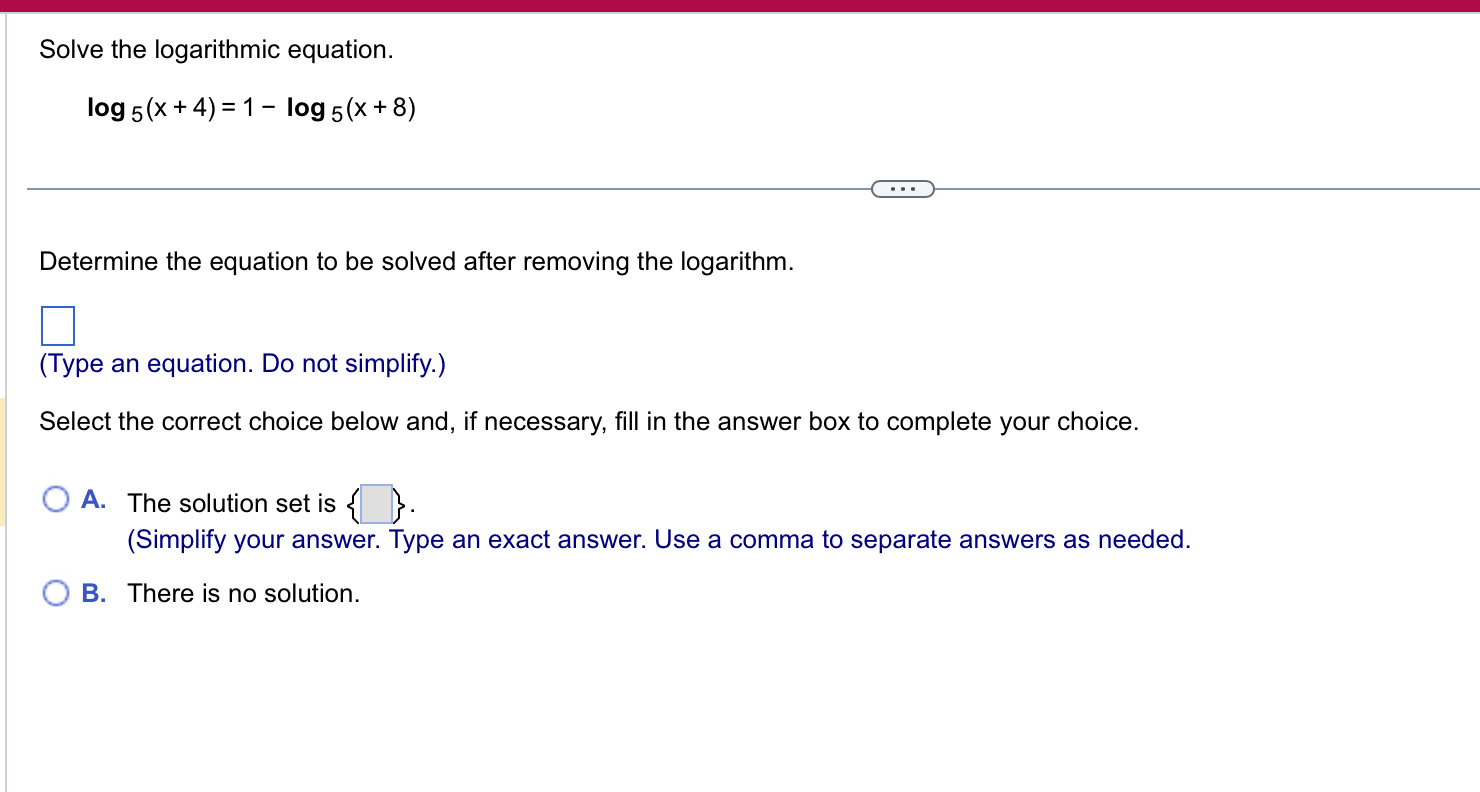Select radio button B "There is no solution"
1480x792 pixels.
[x=56, y=592]
